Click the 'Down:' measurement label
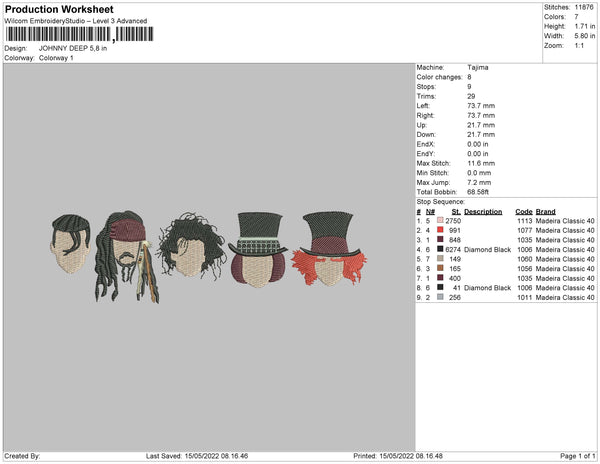Screen dimensions: 600x464 [426, 135]
